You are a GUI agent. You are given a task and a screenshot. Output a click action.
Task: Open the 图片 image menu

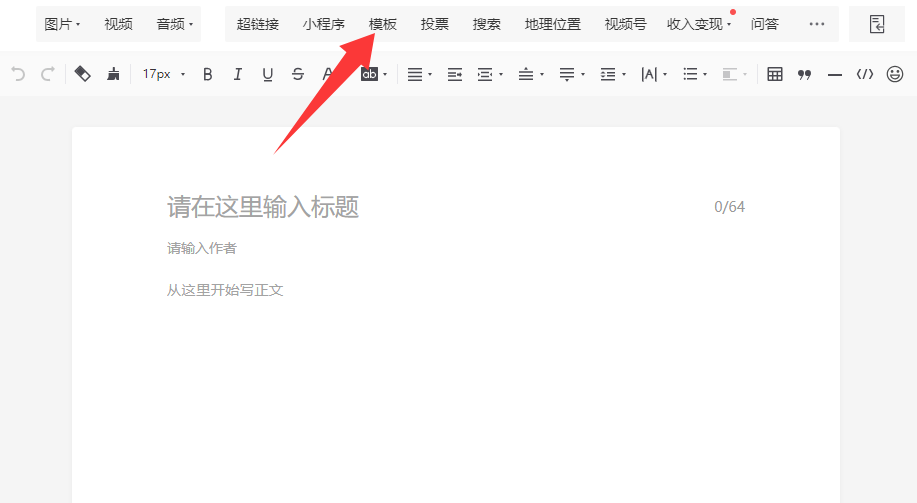(x=62, y=24)
